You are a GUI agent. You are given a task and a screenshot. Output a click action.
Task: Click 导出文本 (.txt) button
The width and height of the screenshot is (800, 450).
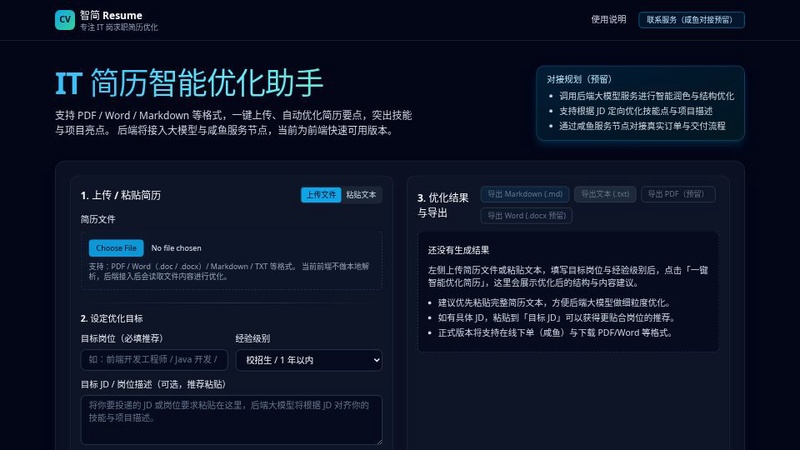(605, 194)
